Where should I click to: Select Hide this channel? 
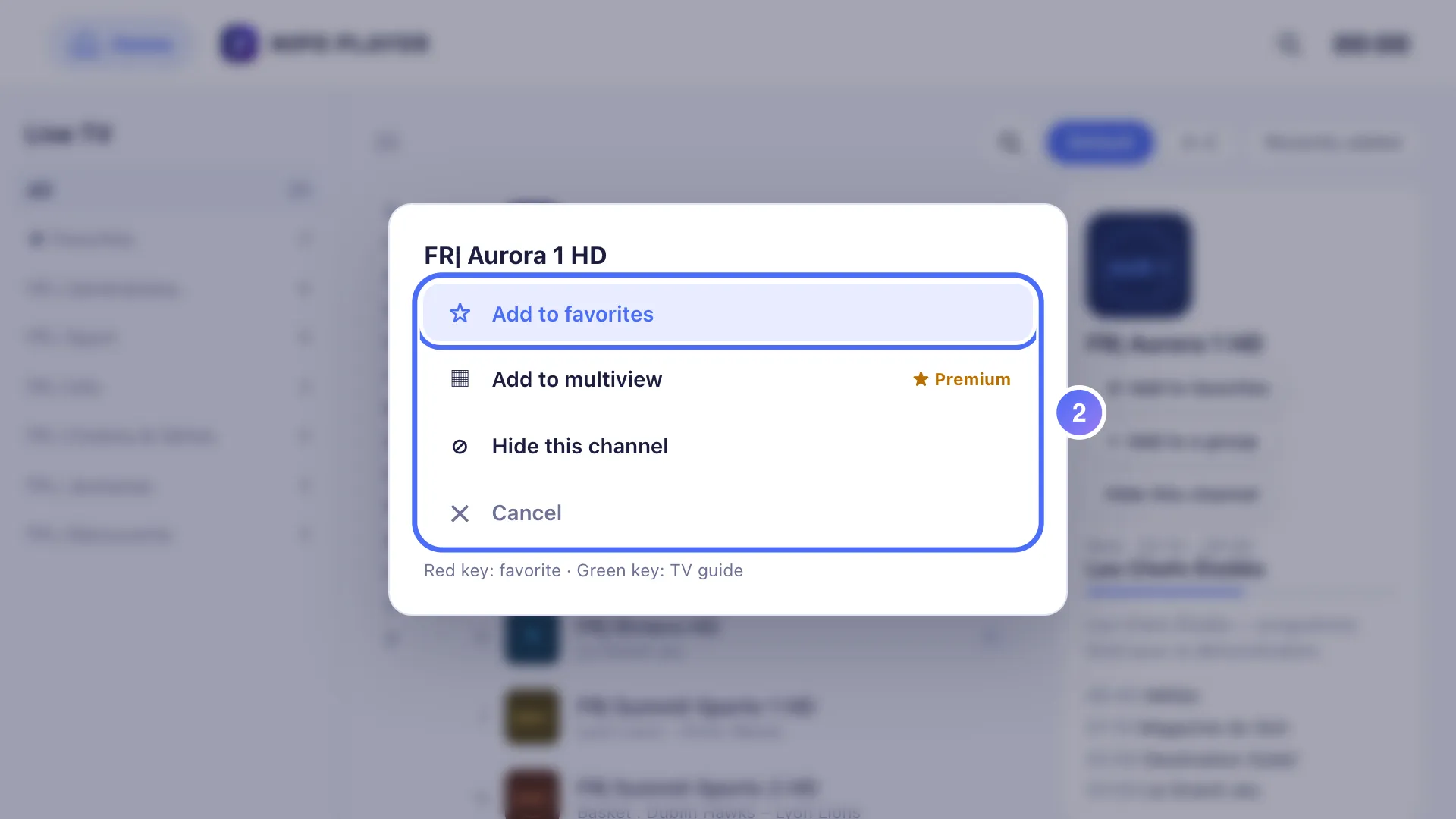[x=728, y=446]
